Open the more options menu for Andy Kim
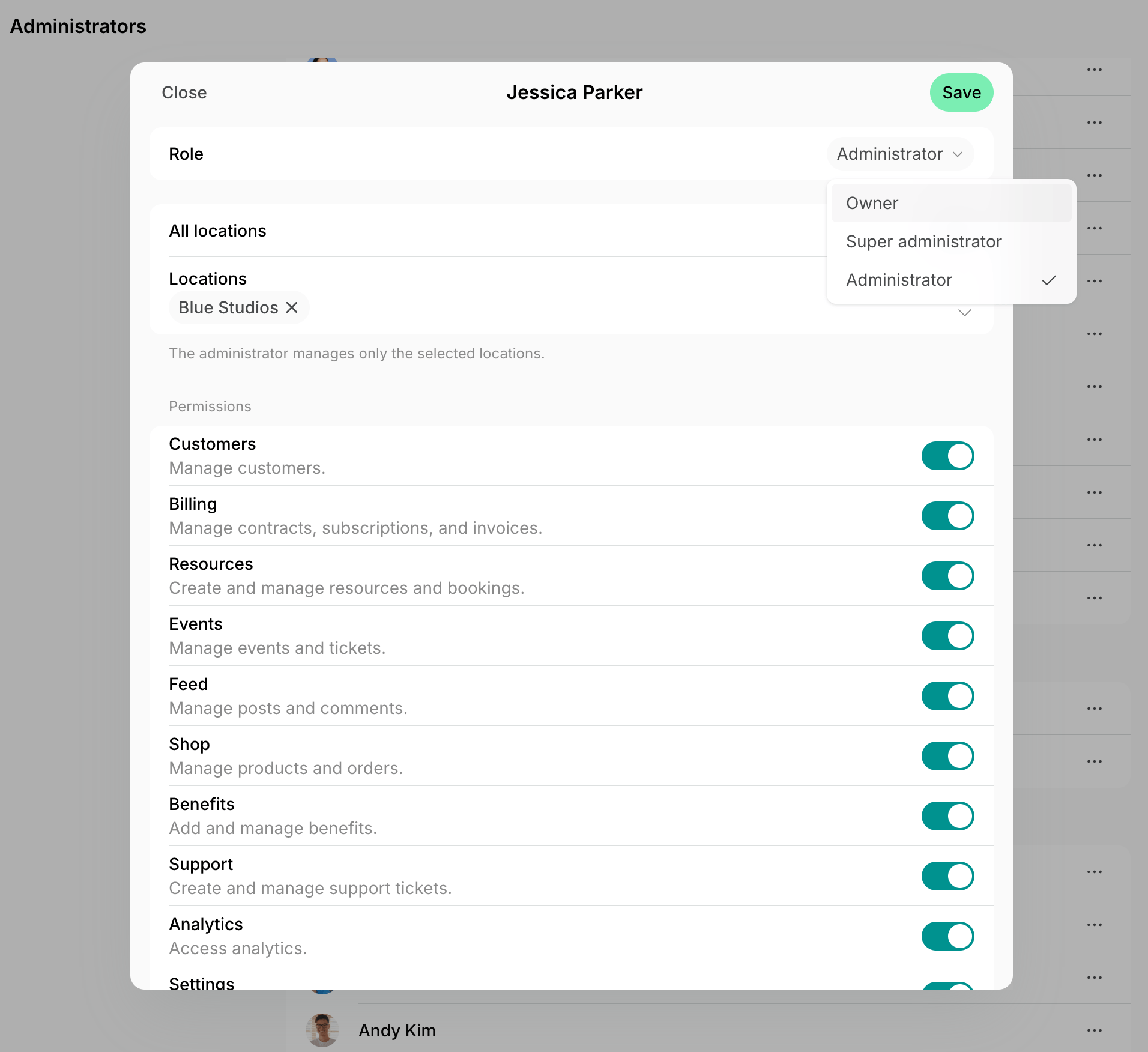This screenshot has height=1052, width=1148. click(1094, 1030)
